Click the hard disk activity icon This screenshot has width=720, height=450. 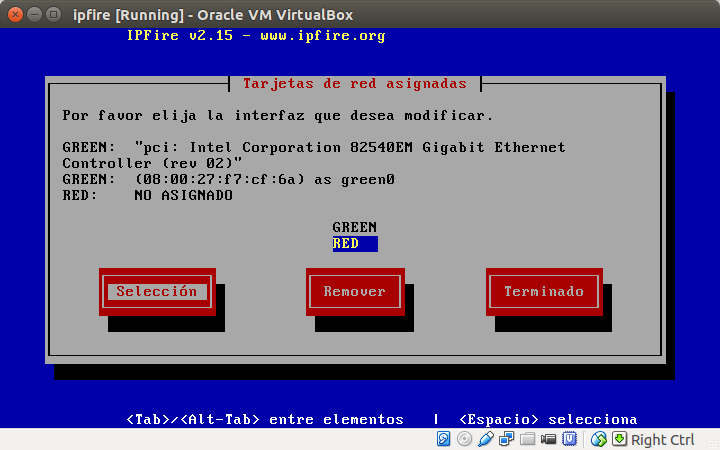coord(443,439)
